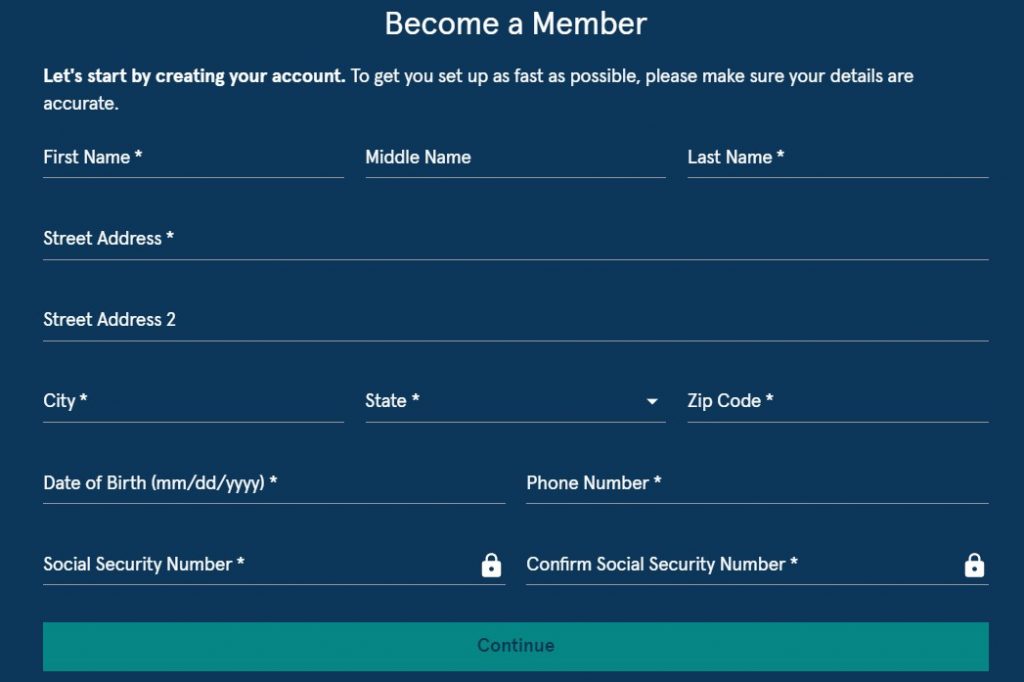Click the Phone Number field
This screenshot has width=1024, height=682.
click(758, 483)
